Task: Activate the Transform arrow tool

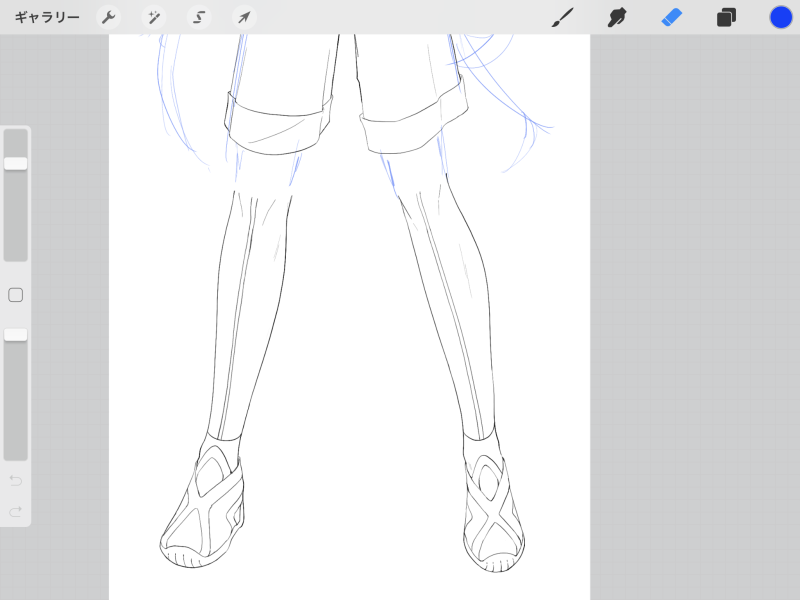Action: 244,18
